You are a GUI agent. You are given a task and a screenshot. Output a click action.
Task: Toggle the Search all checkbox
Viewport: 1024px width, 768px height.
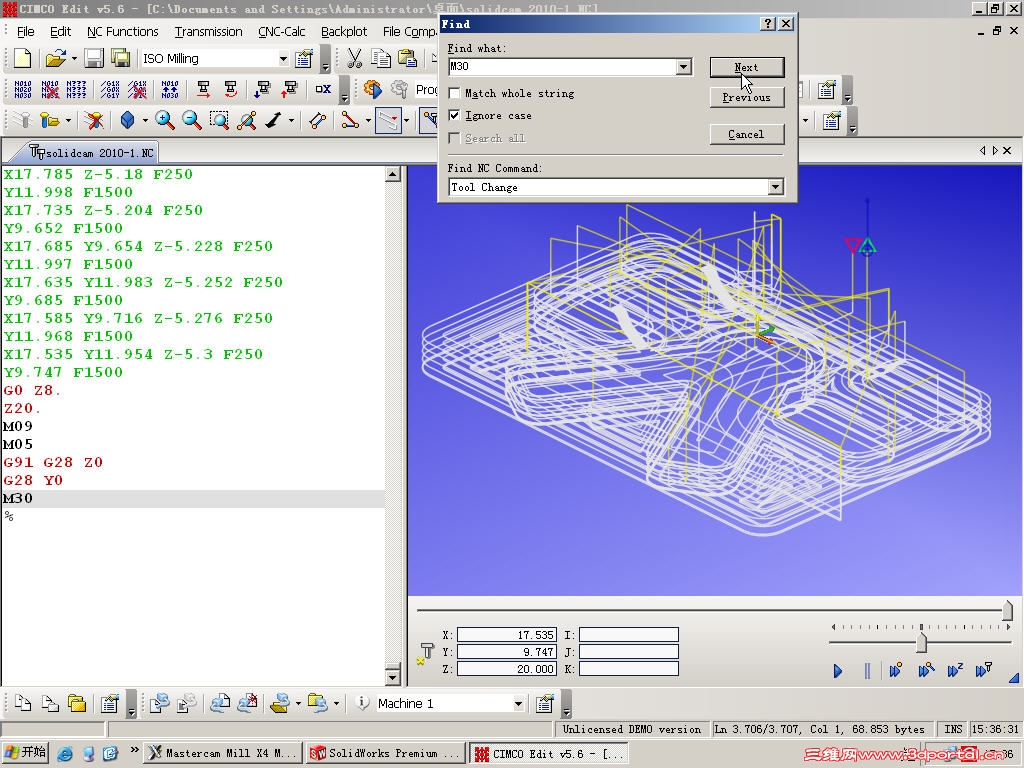pos(456,137)
